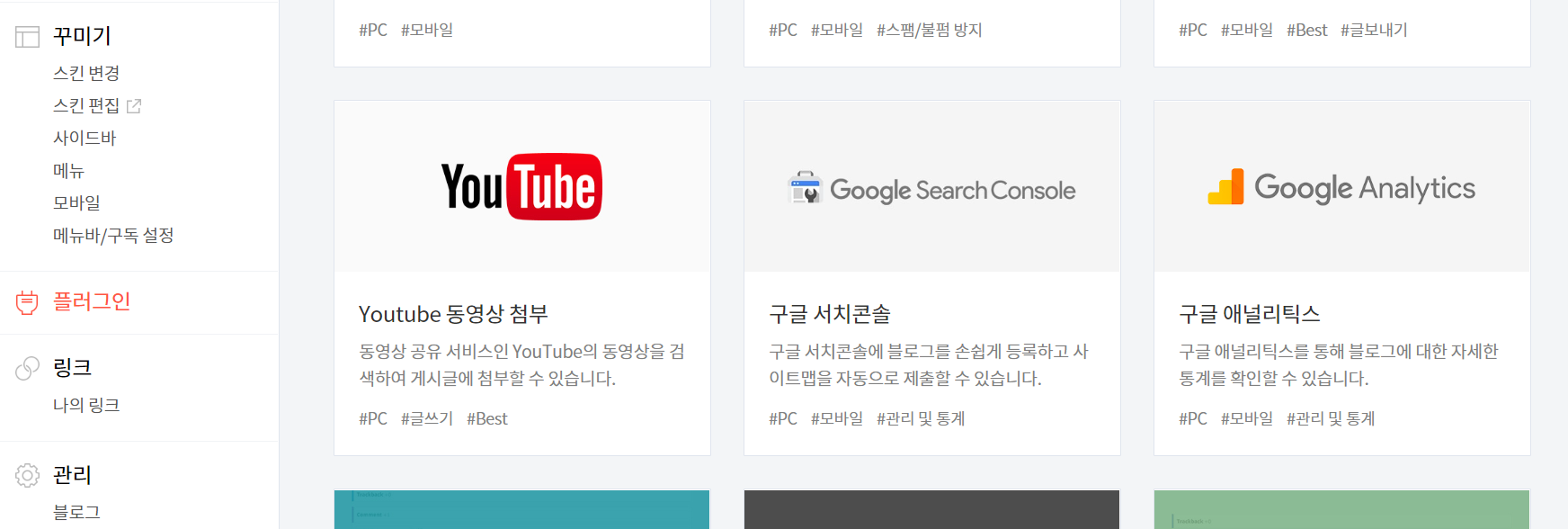Click the Youtube plugin description text
Viewport: 1568px width, 529px height.
tap(521, 365)
